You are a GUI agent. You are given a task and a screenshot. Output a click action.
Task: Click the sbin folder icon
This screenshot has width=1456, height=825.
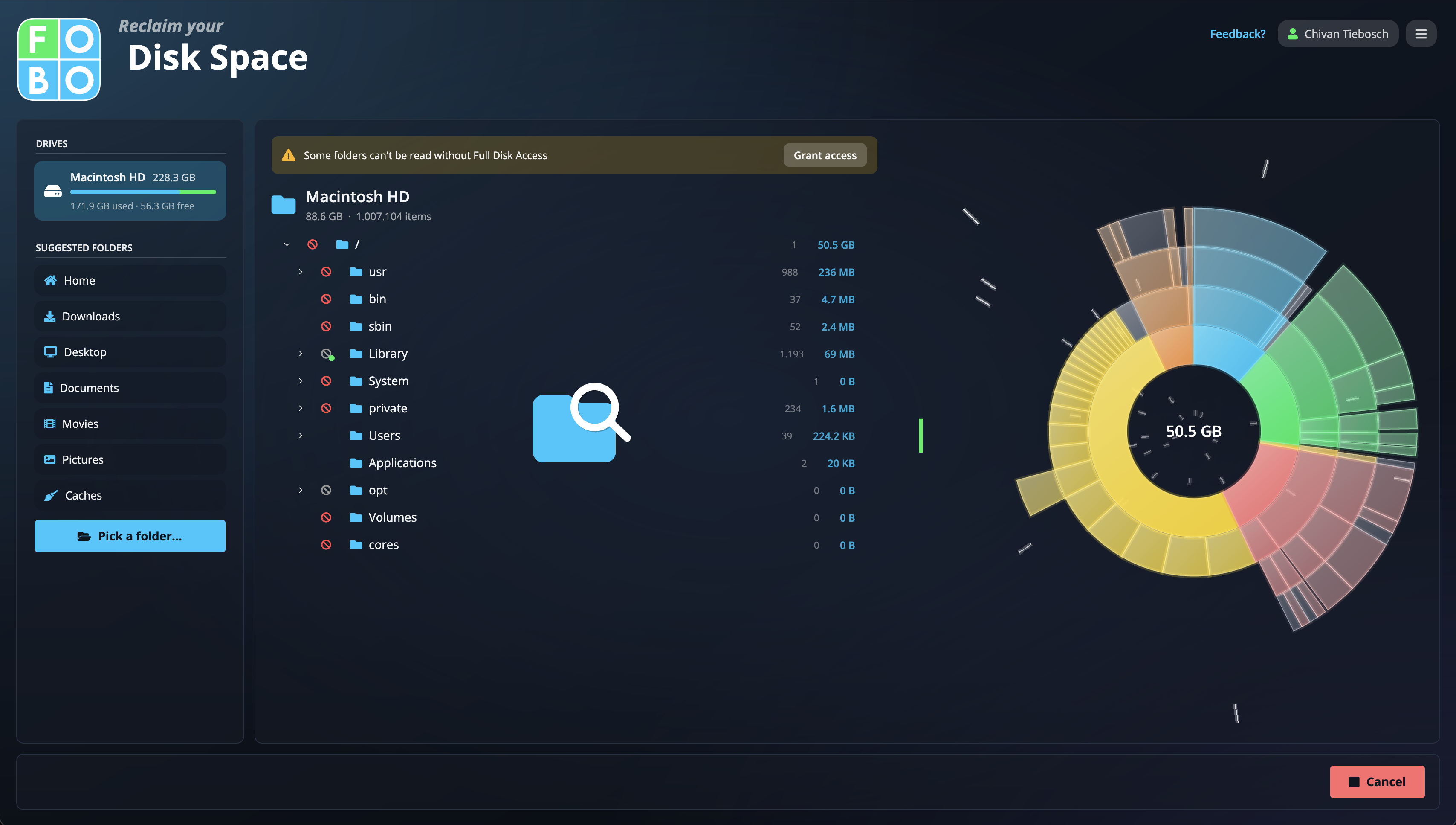356,326
